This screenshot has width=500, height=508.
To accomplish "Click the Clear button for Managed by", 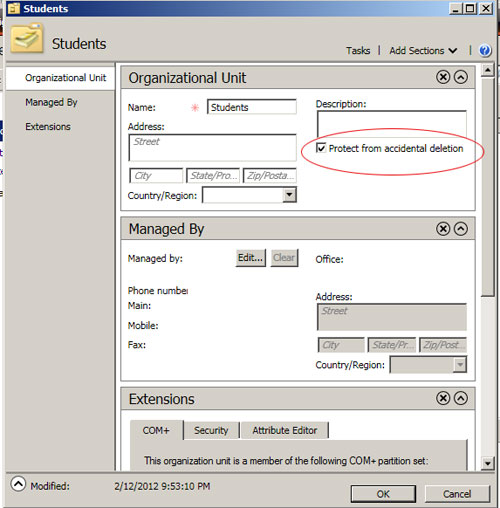I will pyautogui.click(x=284, y=258).
